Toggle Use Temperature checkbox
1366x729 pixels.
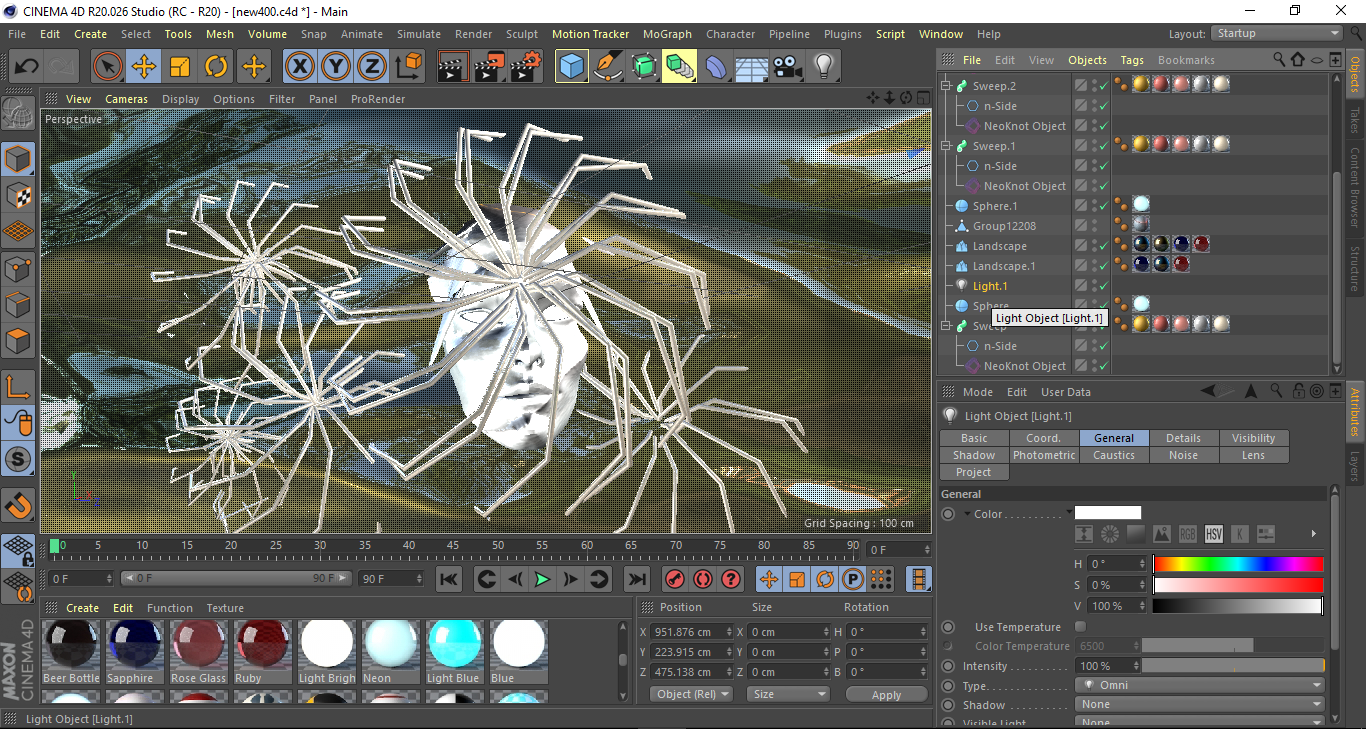[x=1080, y=627]
